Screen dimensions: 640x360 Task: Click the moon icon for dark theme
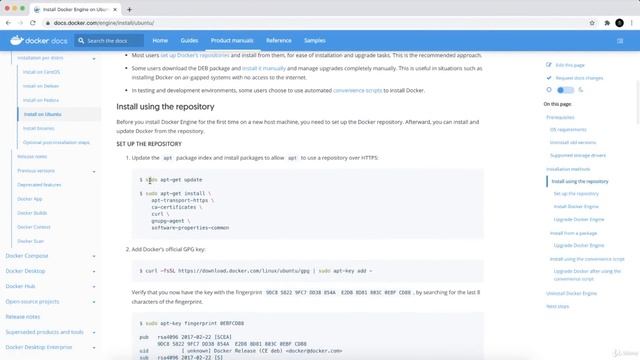click(580, 90)
